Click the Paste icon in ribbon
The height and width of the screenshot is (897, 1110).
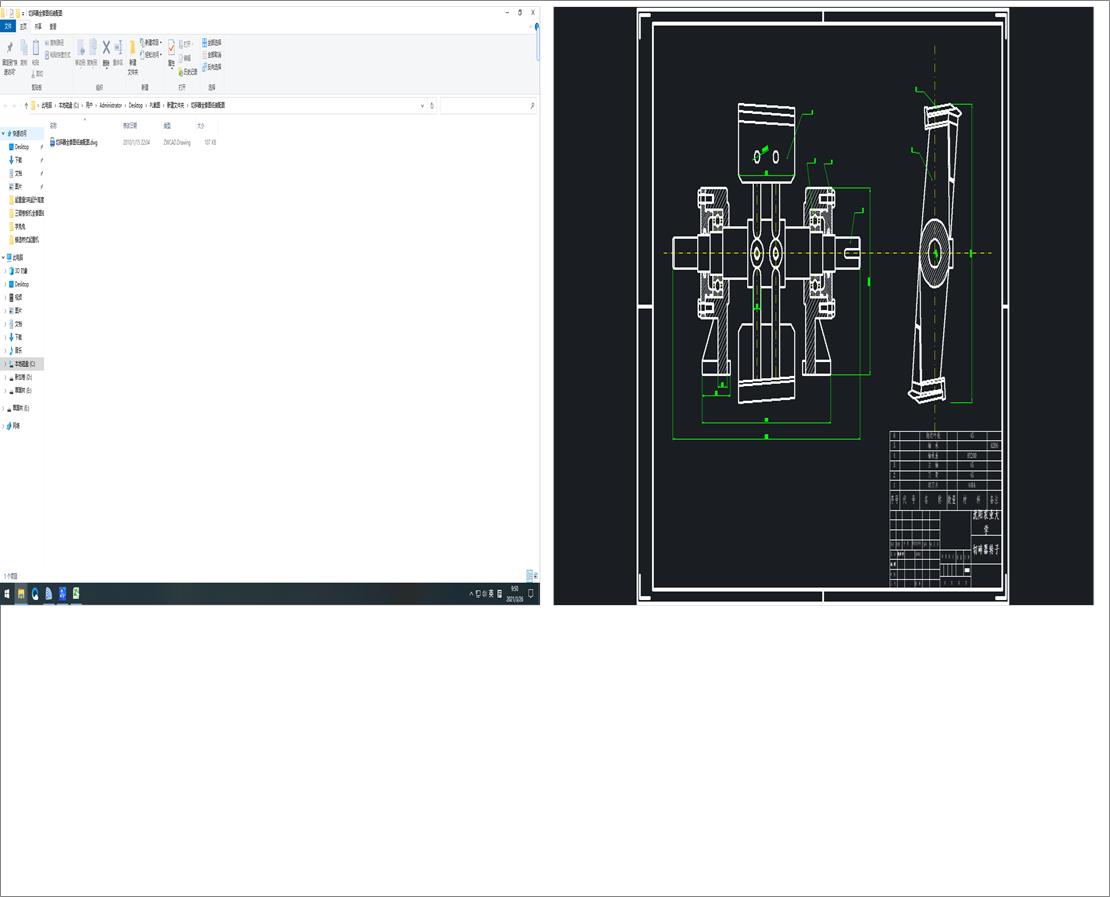tap(36, 49)
